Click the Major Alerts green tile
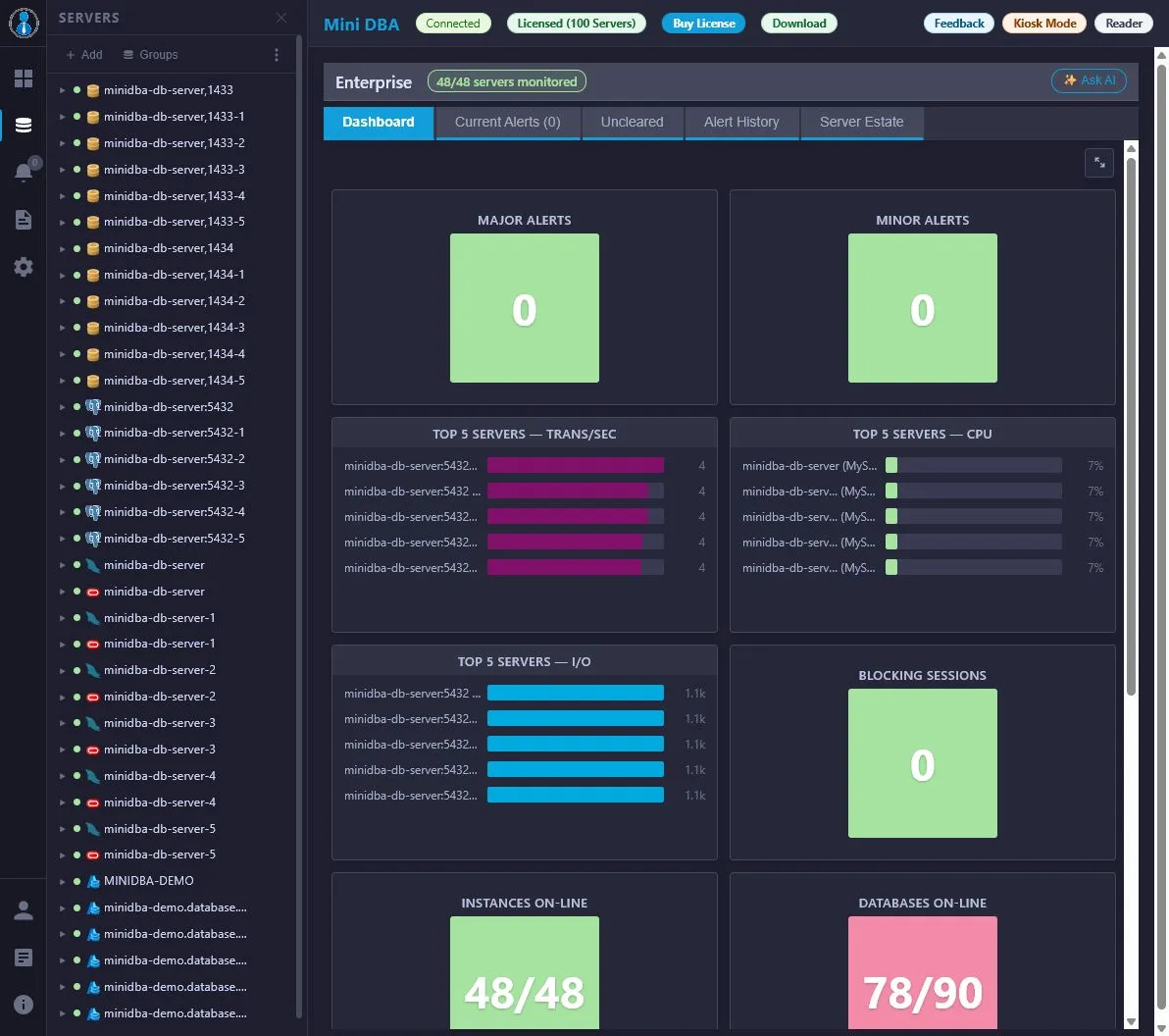Screen dimensions: 1169x1036 pyautogui.click(x=524, y=308)
